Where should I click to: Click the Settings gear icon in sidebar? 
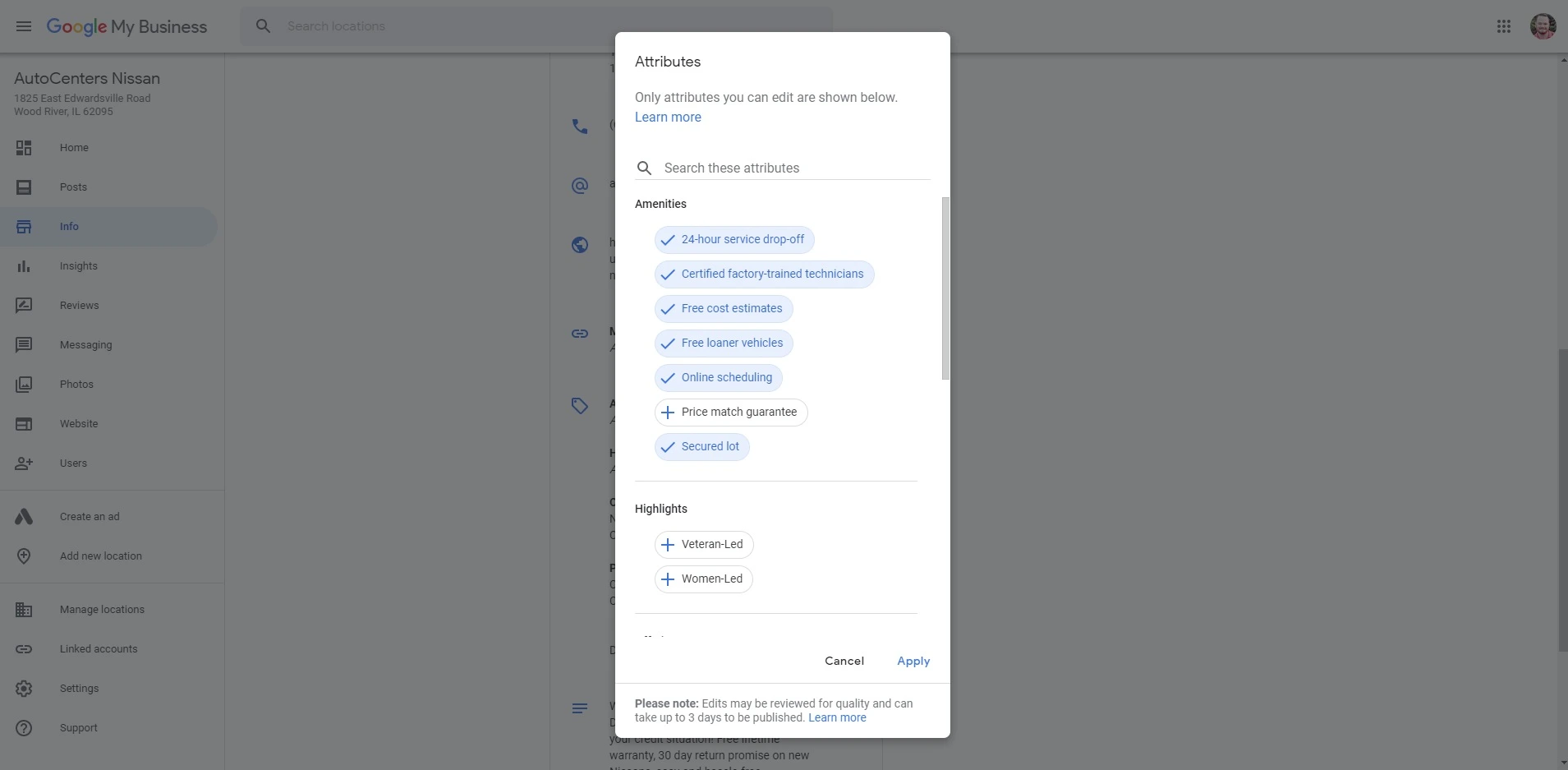click(24, 689)
